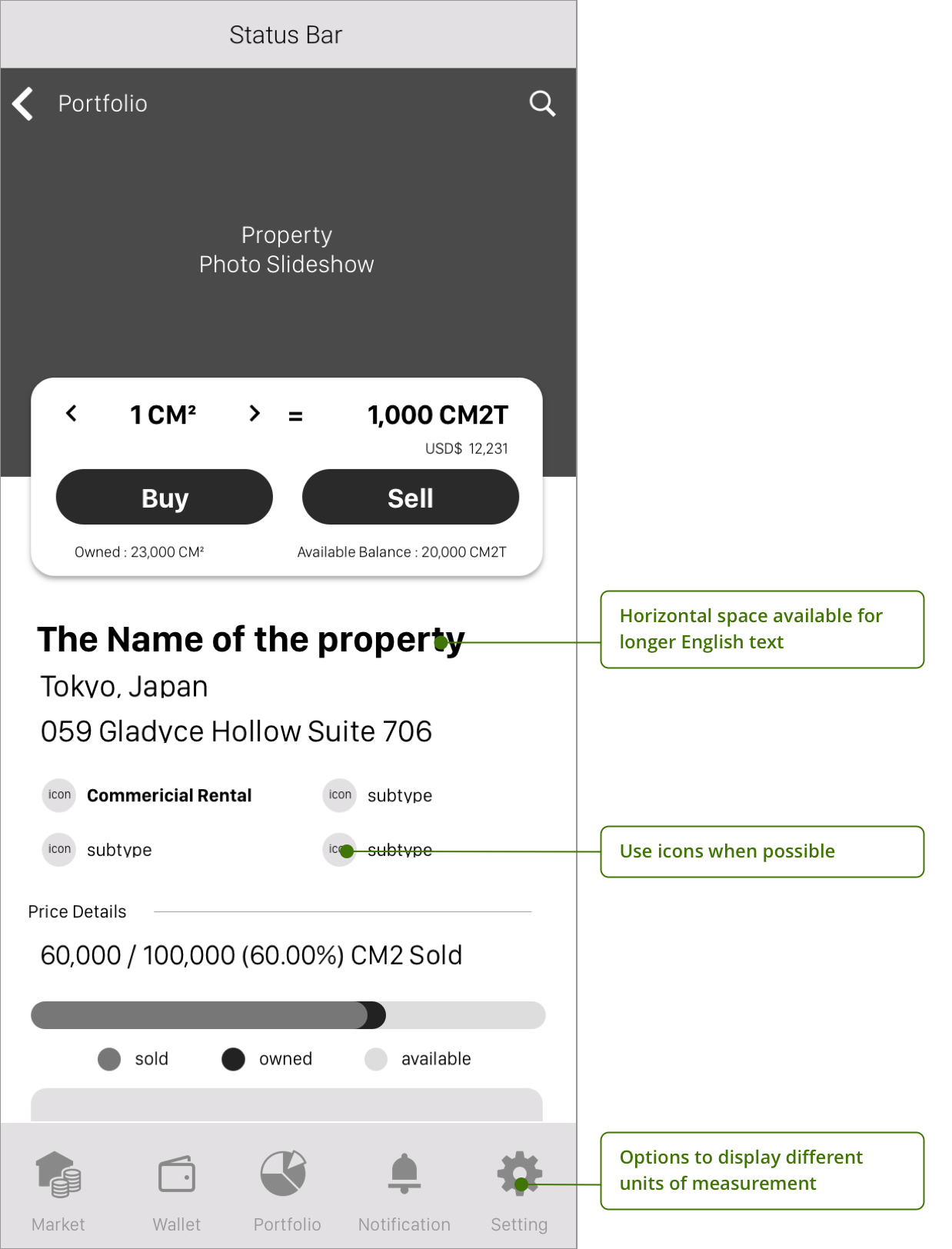Select the Portfolio pie chart icon
This screenshot has width=952, height=1249.
pos(284,1174)
